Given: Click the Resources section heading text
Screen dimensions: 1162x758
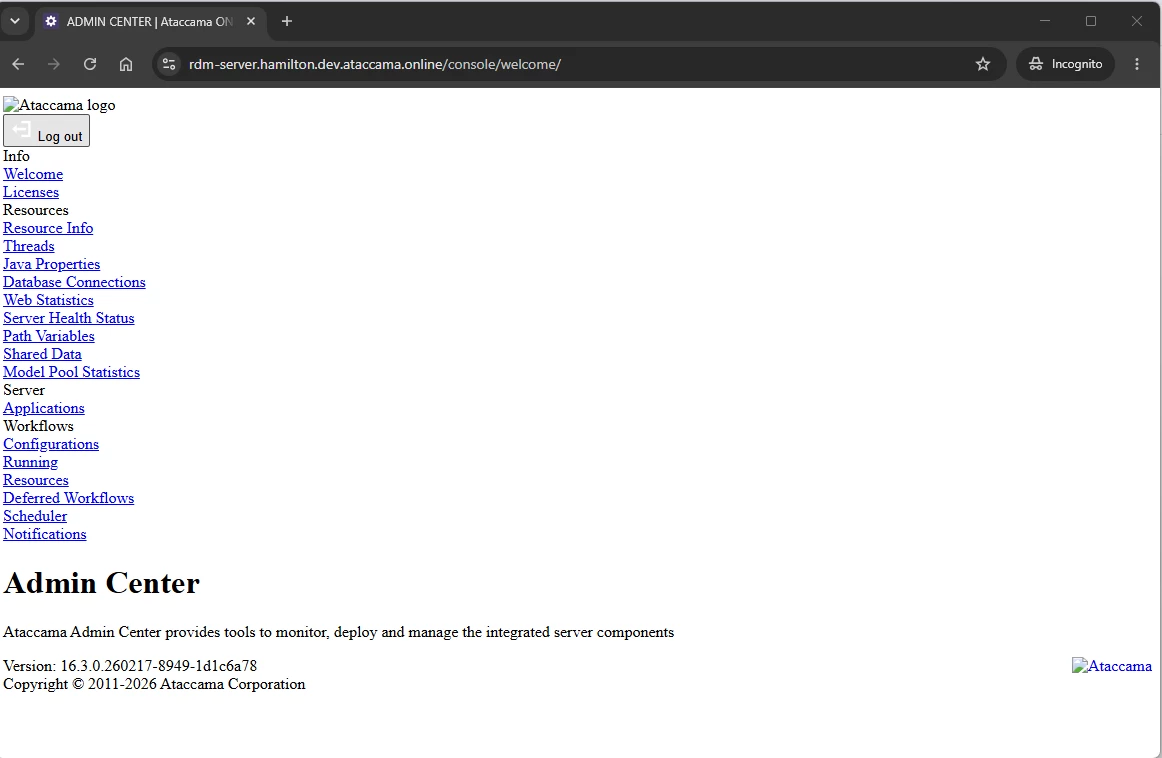Looking at the screenshot, I should (x=36, y=210).
